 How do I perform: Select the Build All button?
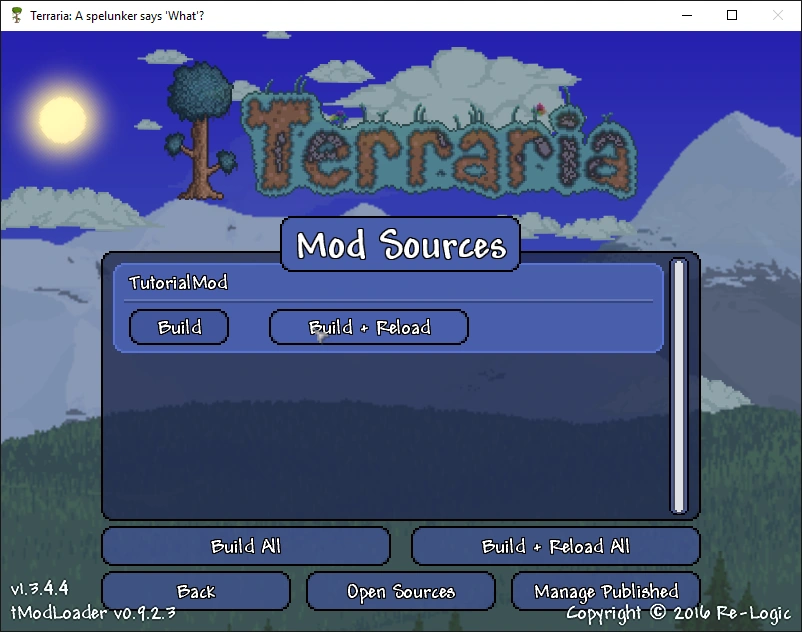246,546
